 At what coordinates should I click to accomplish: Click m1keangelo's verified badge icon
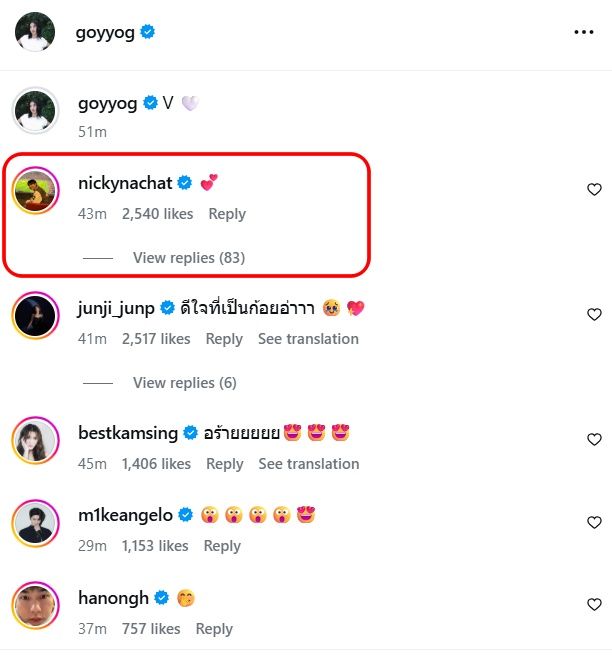click(x=184, y=516)
